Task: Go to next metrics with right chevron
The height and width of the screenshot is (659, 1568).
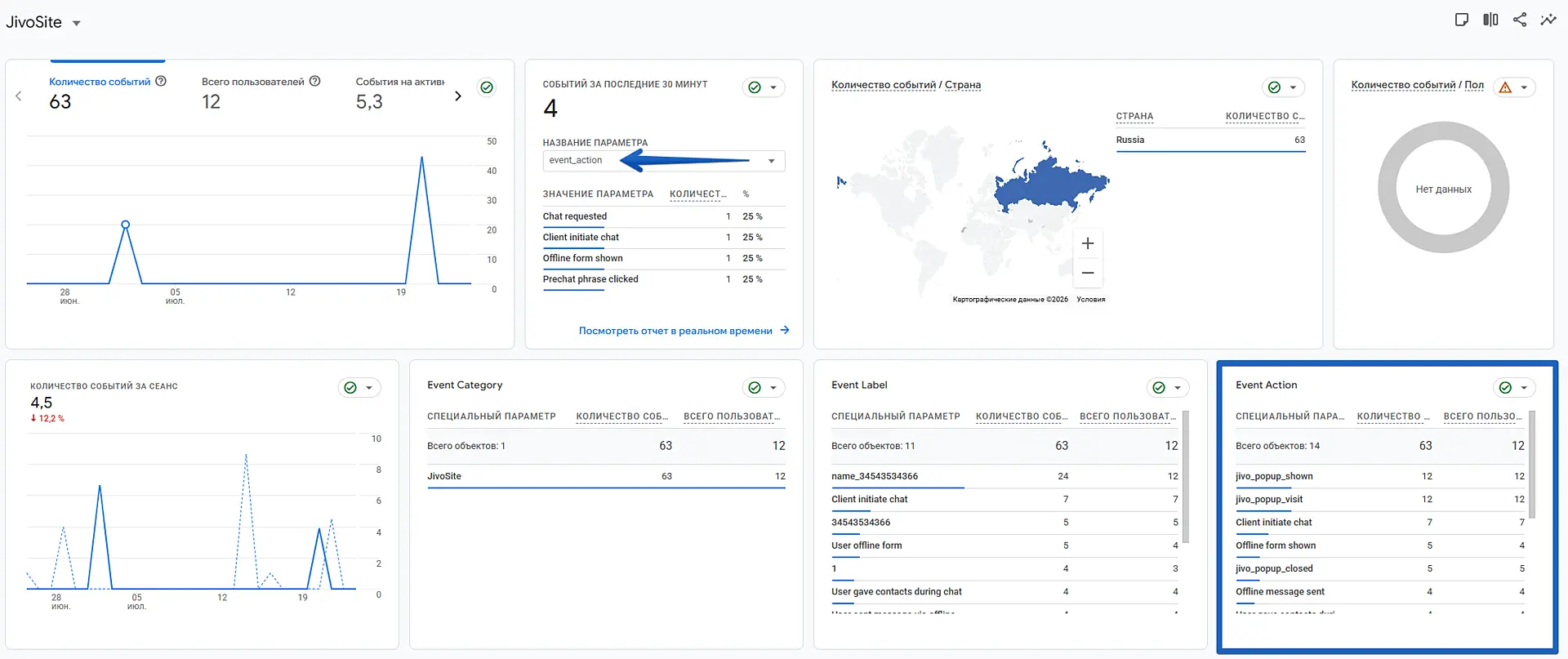Action: coord(458,96)
